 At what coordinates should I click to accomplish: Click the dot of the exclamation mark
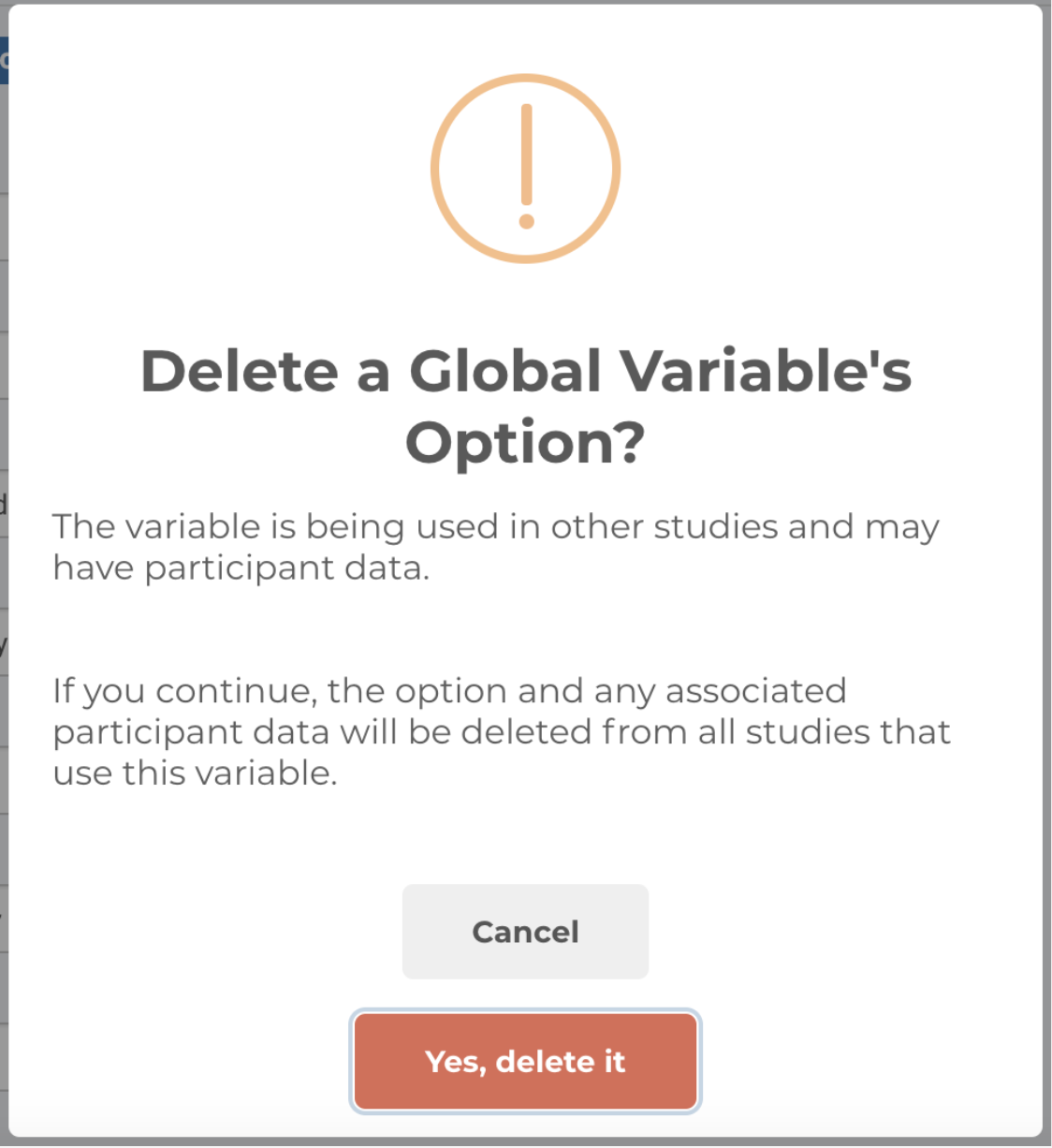pos(526,222)
